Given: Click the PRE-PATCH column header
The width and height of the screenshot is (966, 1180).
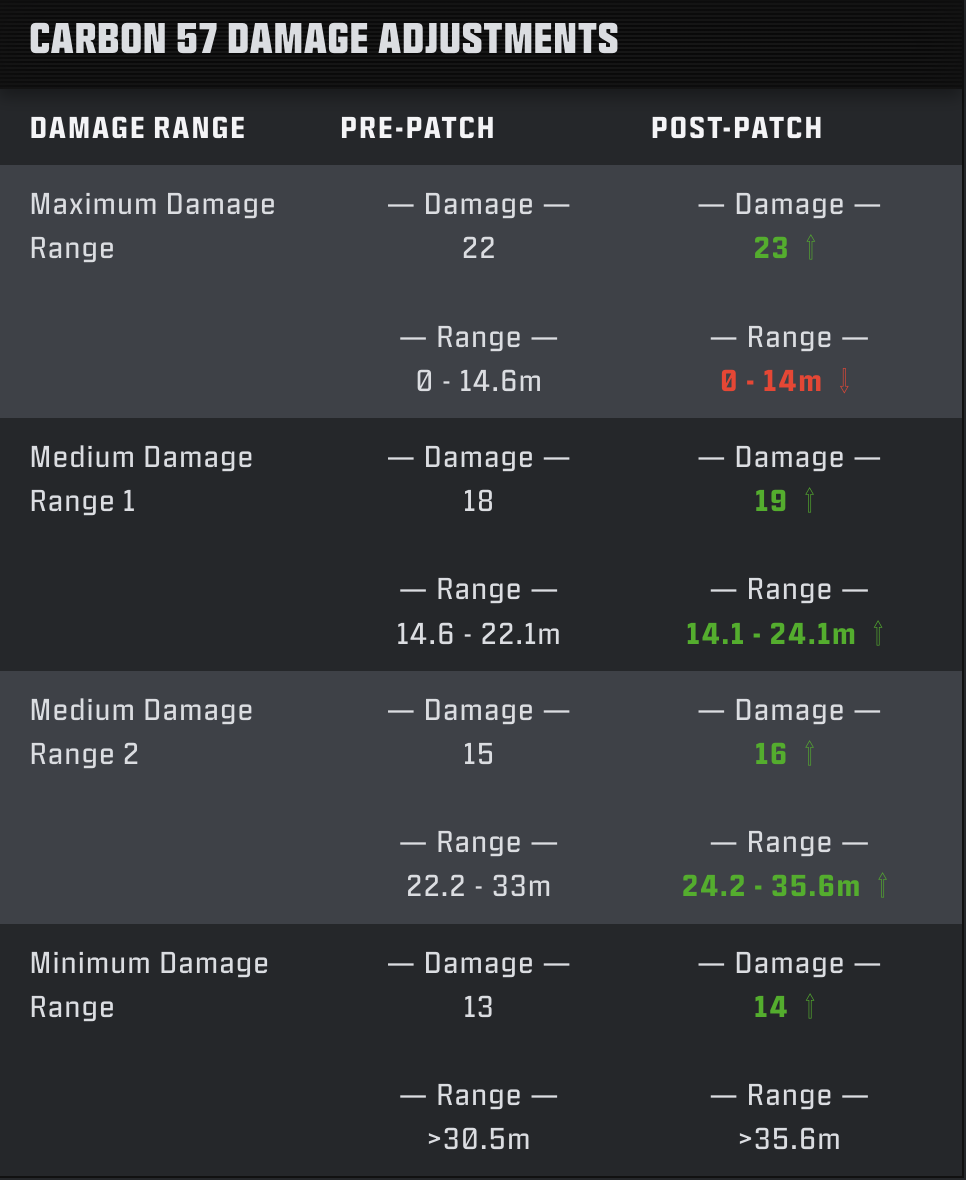Looking at the screenshot, I should tap(417, 128).
